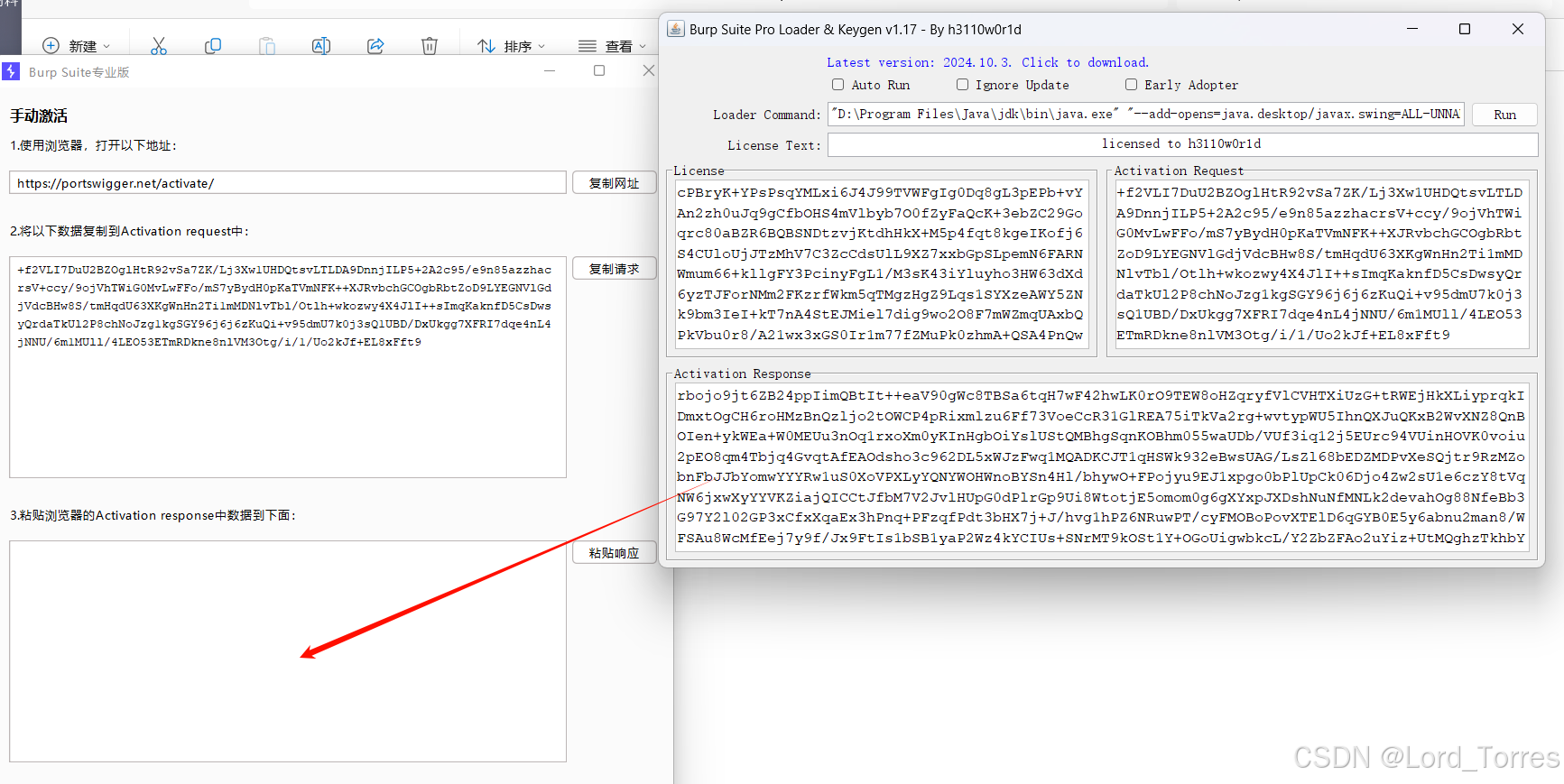Click the Keygen window title text

(856, 30)
